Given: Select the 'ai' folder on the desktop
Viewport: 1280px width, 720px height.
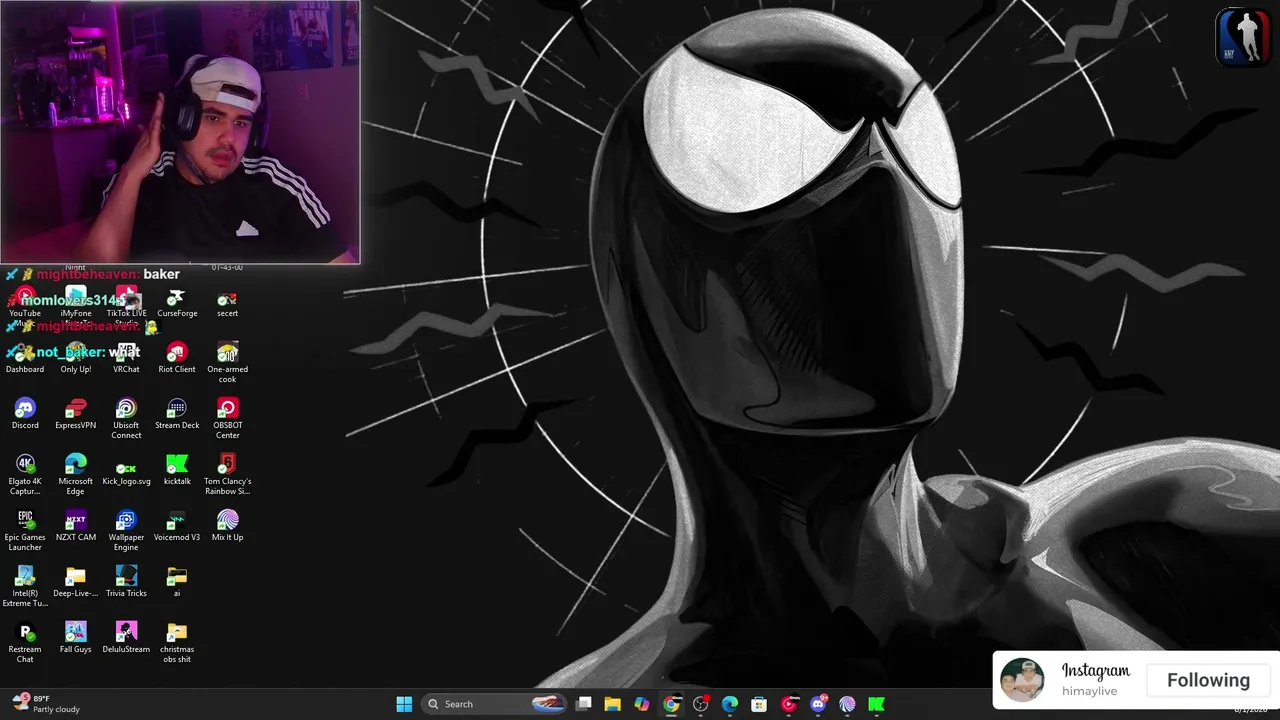Looking at the screenshot, I should 177,581.
